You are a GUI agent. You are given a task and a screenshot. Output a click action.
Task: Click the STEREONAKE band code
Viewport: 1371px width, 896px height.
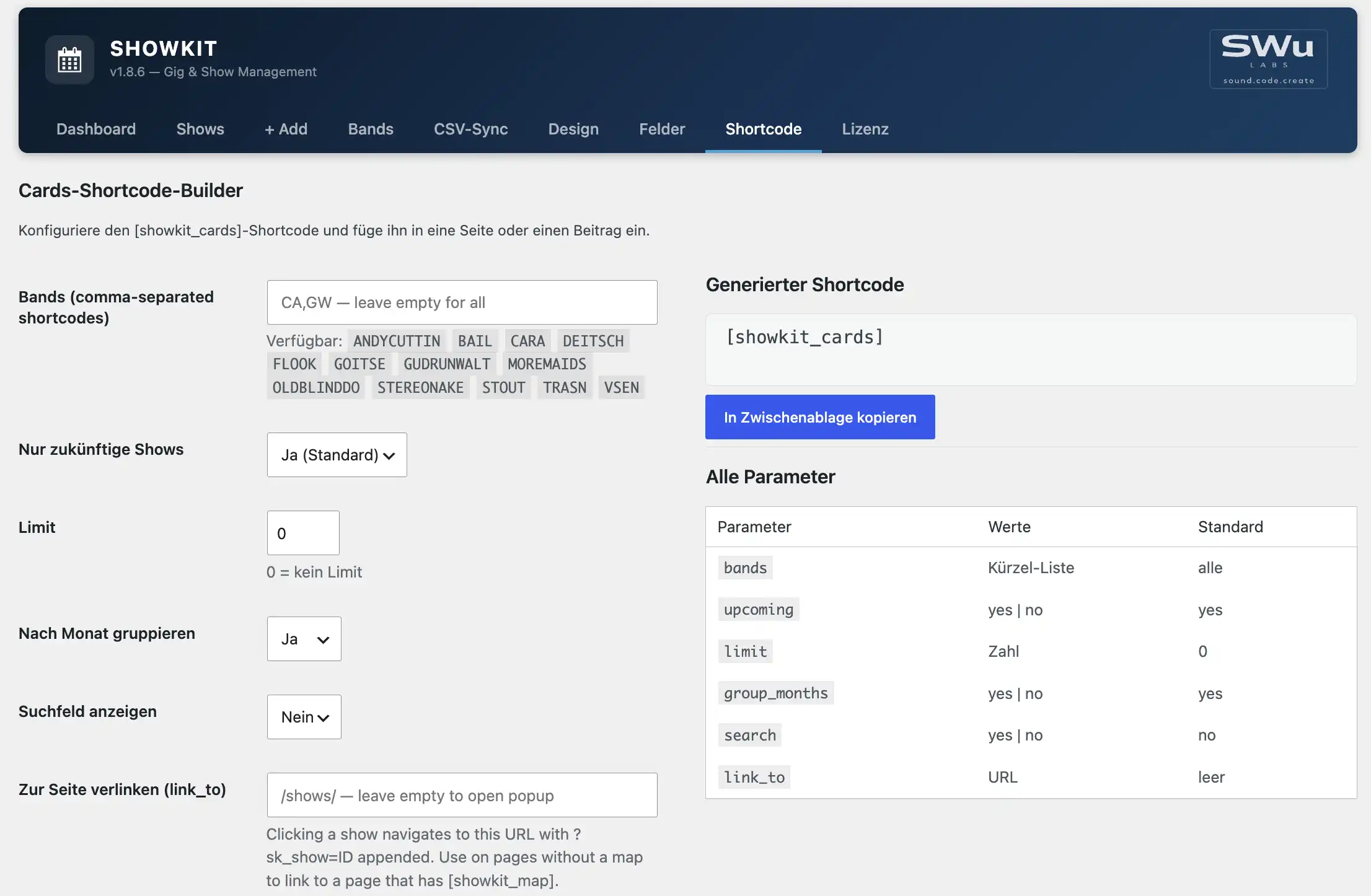420,387
